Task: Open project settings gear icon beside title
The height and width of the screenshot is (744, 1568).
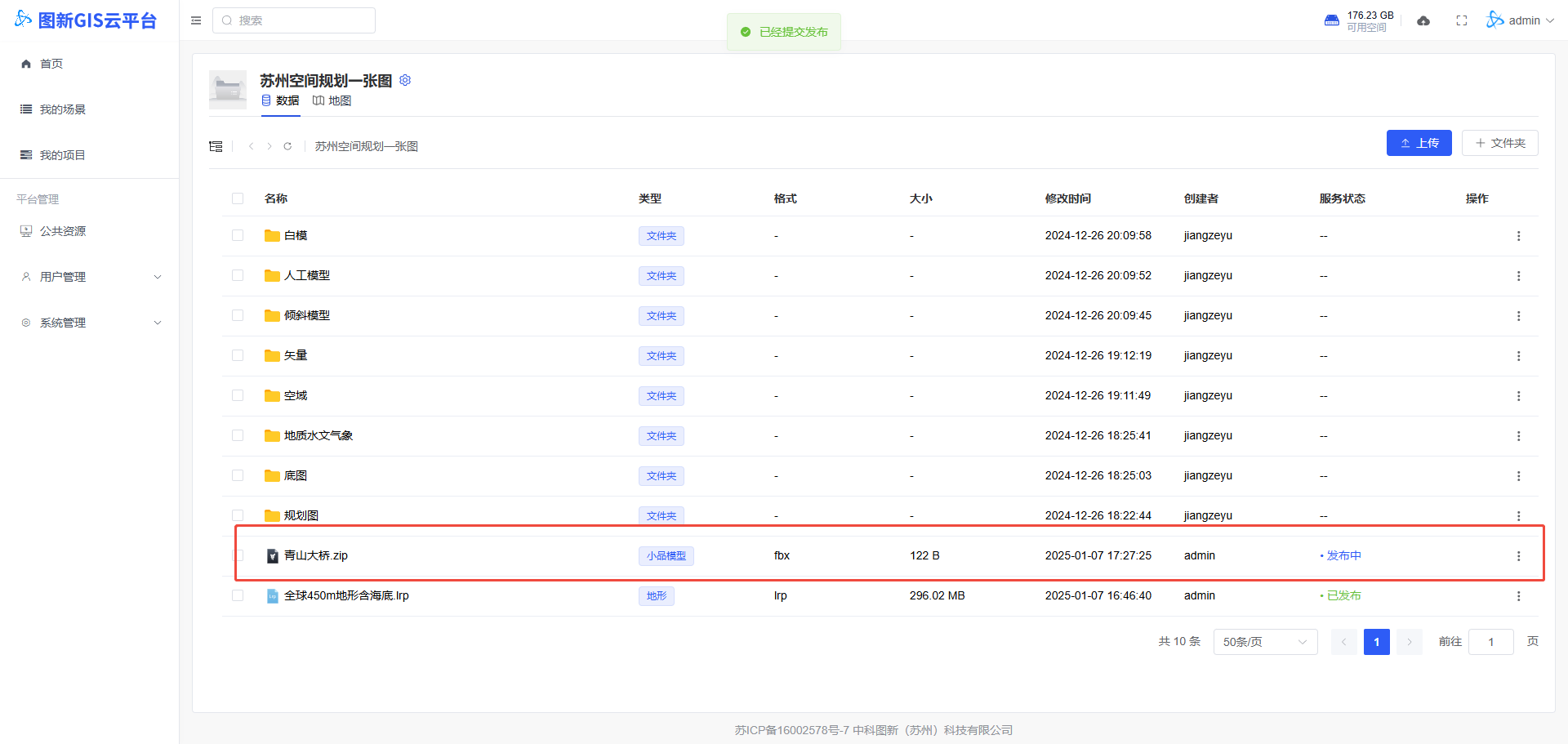Action: coord(405,80)
